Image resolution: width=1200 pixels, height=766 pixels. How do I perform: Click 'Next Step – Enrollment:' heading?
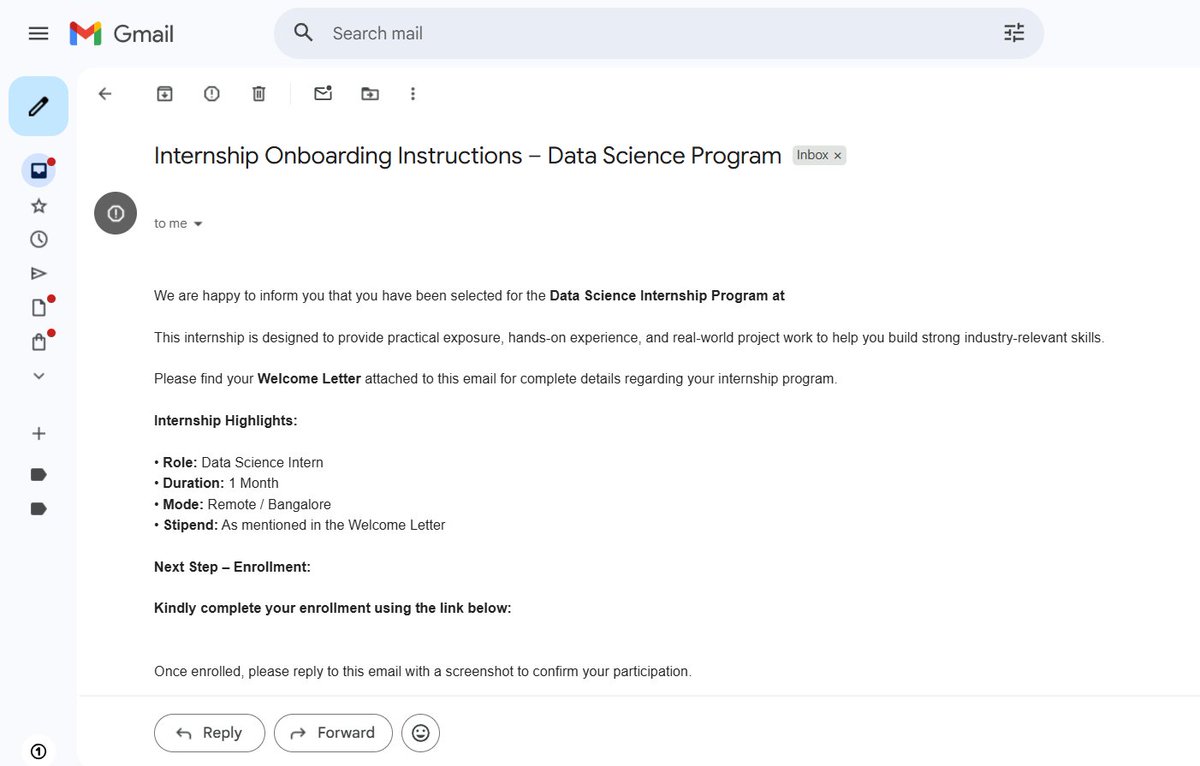click(232, 567)
